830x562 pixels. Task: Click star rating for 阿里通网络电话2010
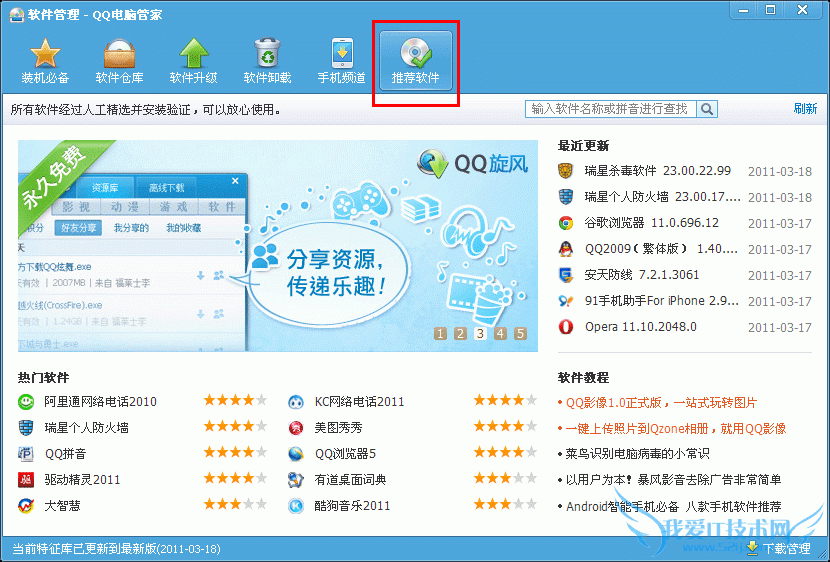(x=236, y=400)
